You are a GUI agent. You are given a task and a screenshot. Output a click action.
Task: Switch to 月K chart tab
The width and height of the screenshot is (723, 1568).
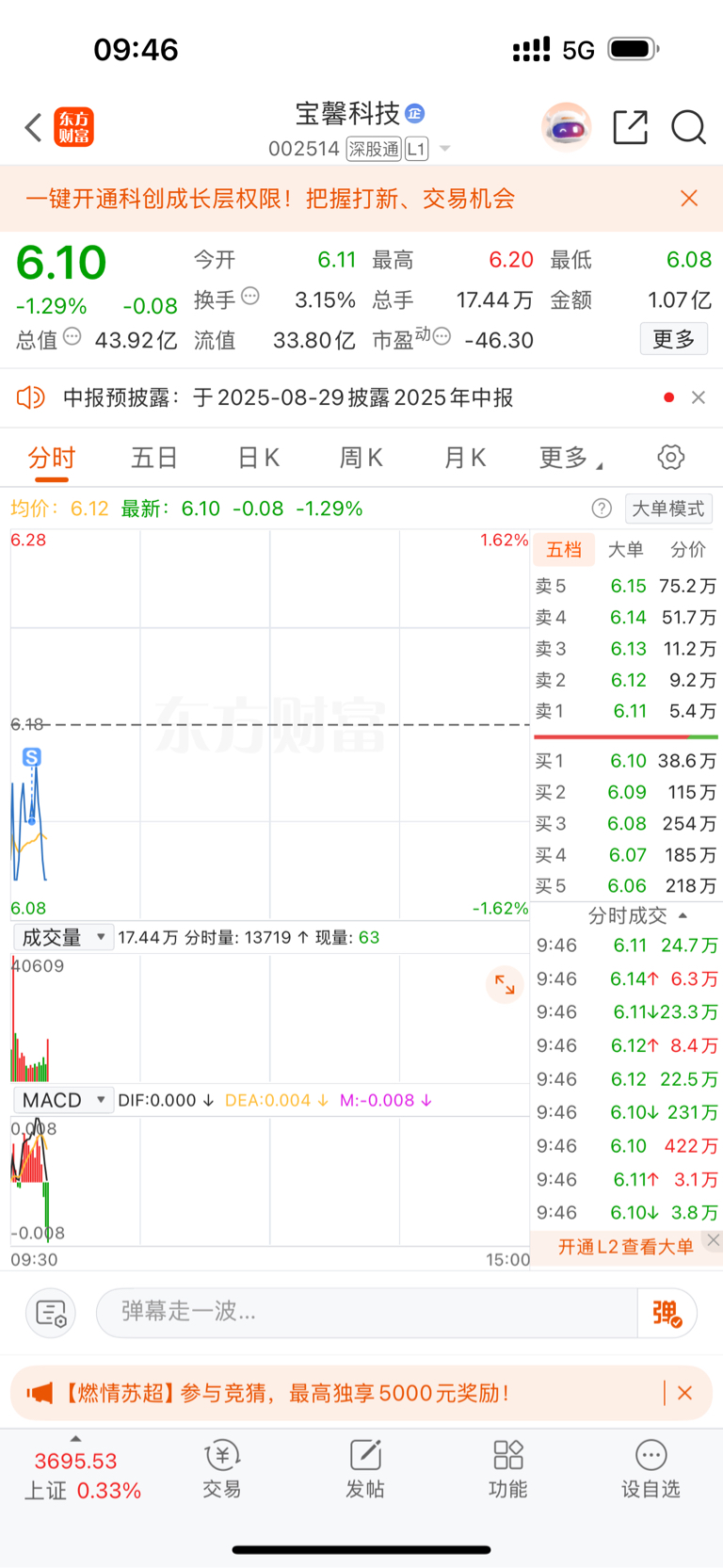pyautogui.click(x=464, y=458)
